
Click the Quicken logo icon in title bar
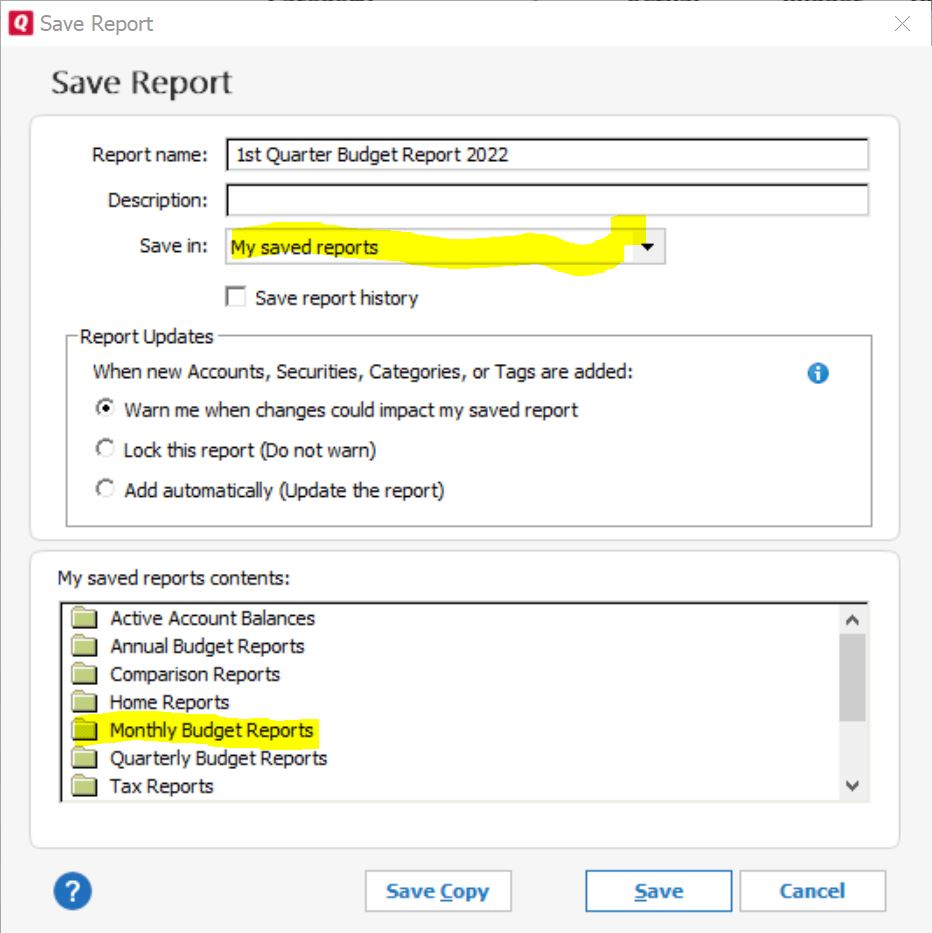[21, 23]
